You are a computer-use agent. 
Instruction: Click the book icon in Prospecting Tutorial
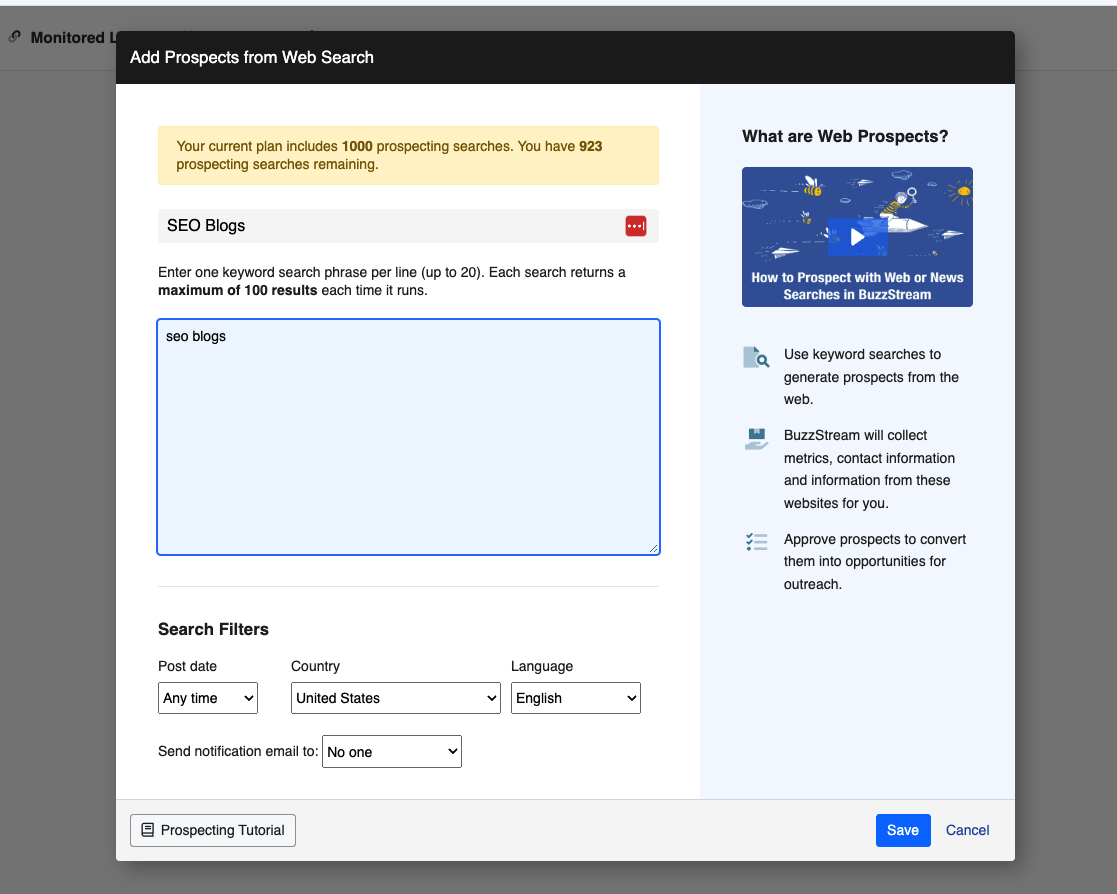click(148, 830)
